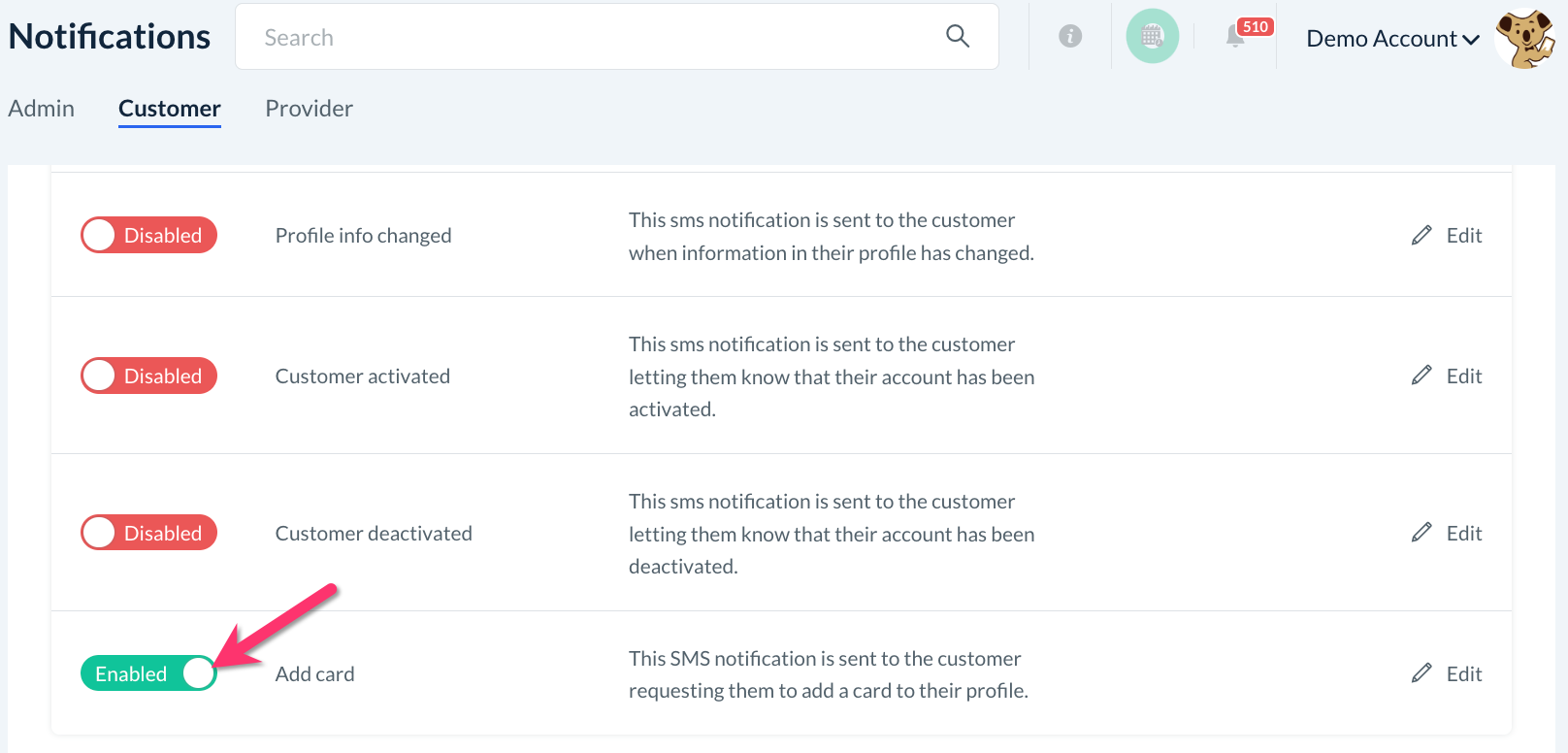
Task: Click Edit link for Customer deactivated
Action: [1463, 533]
